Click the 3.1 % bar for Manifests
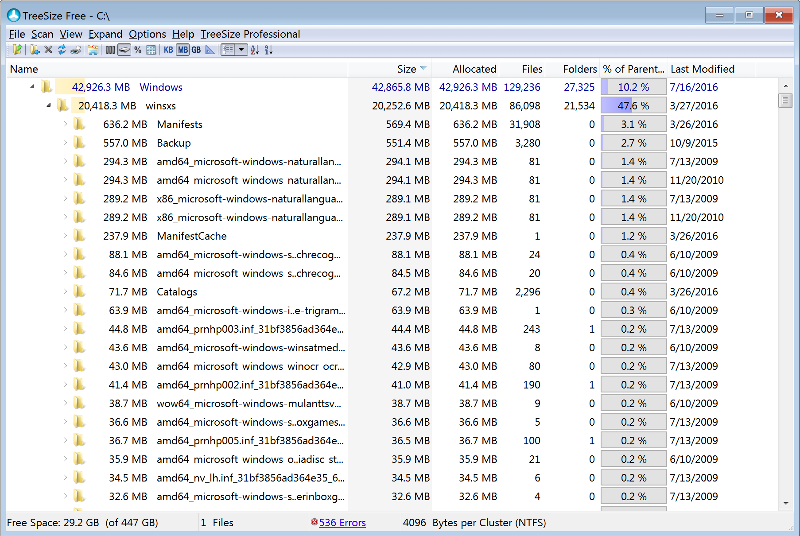 click(x=633, y=124)
